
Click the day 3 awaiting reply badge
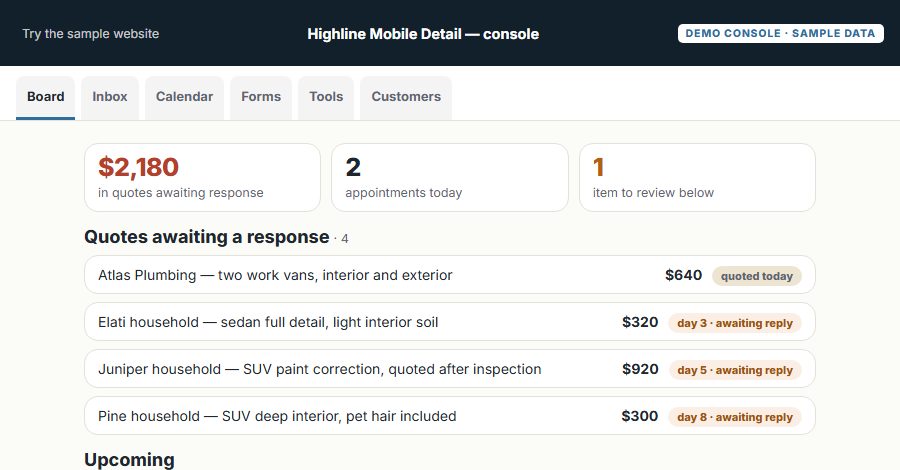coord(735,323)
